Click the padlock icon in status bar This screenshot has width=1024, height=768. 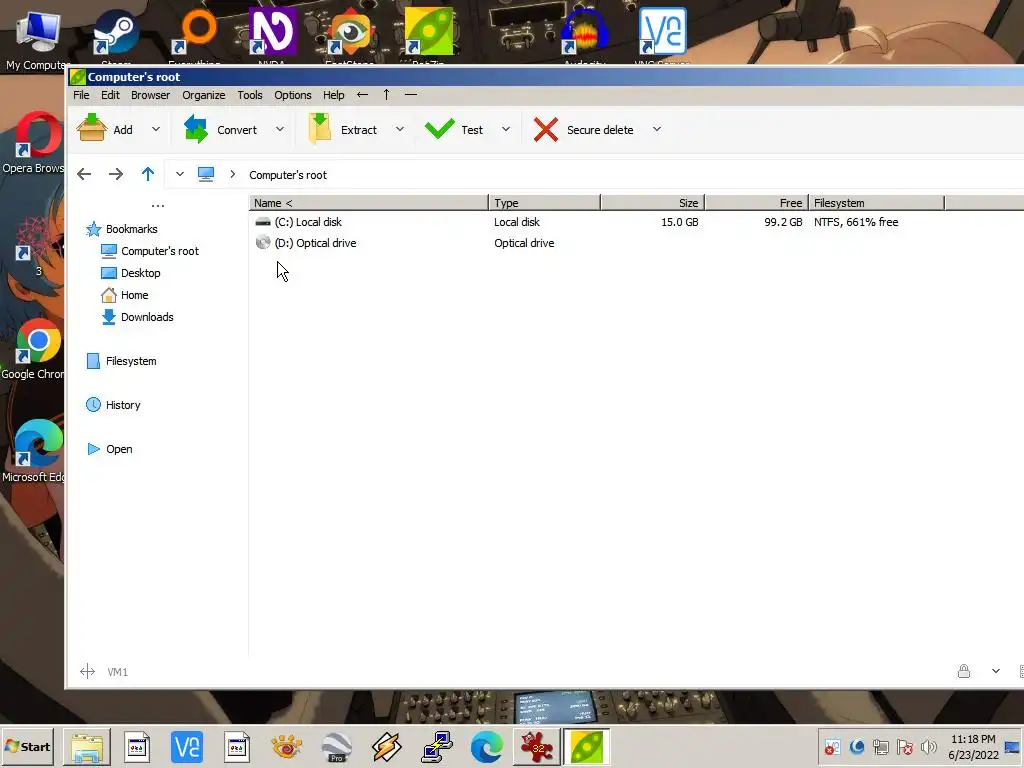[964, 671]
